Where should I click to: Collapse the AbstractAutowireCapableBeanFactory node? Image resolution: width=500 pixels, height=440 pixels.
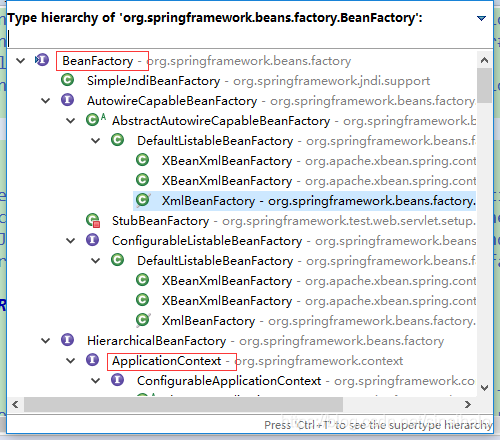(71, 121)
